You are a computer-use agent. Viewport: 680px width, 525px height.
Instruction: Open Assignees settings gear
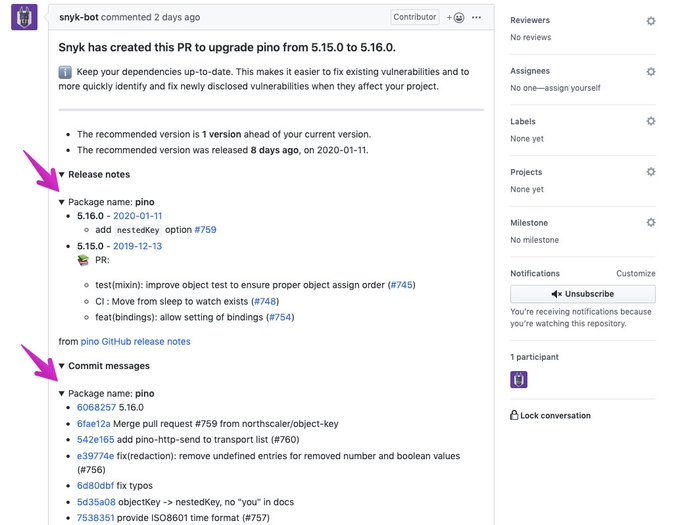[x=651, y=72]
